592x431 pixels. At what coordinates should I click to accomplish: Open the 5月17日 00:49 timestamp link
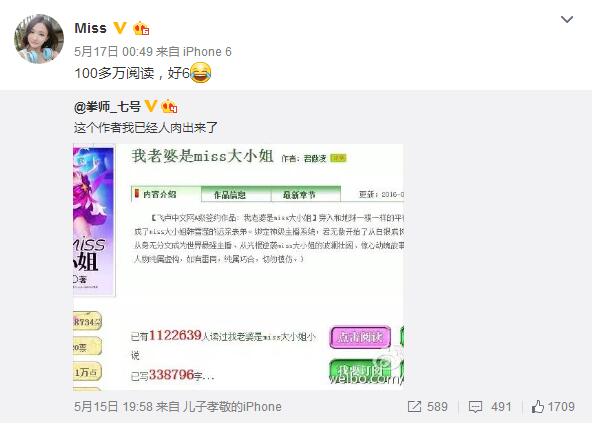coord(113,51)
